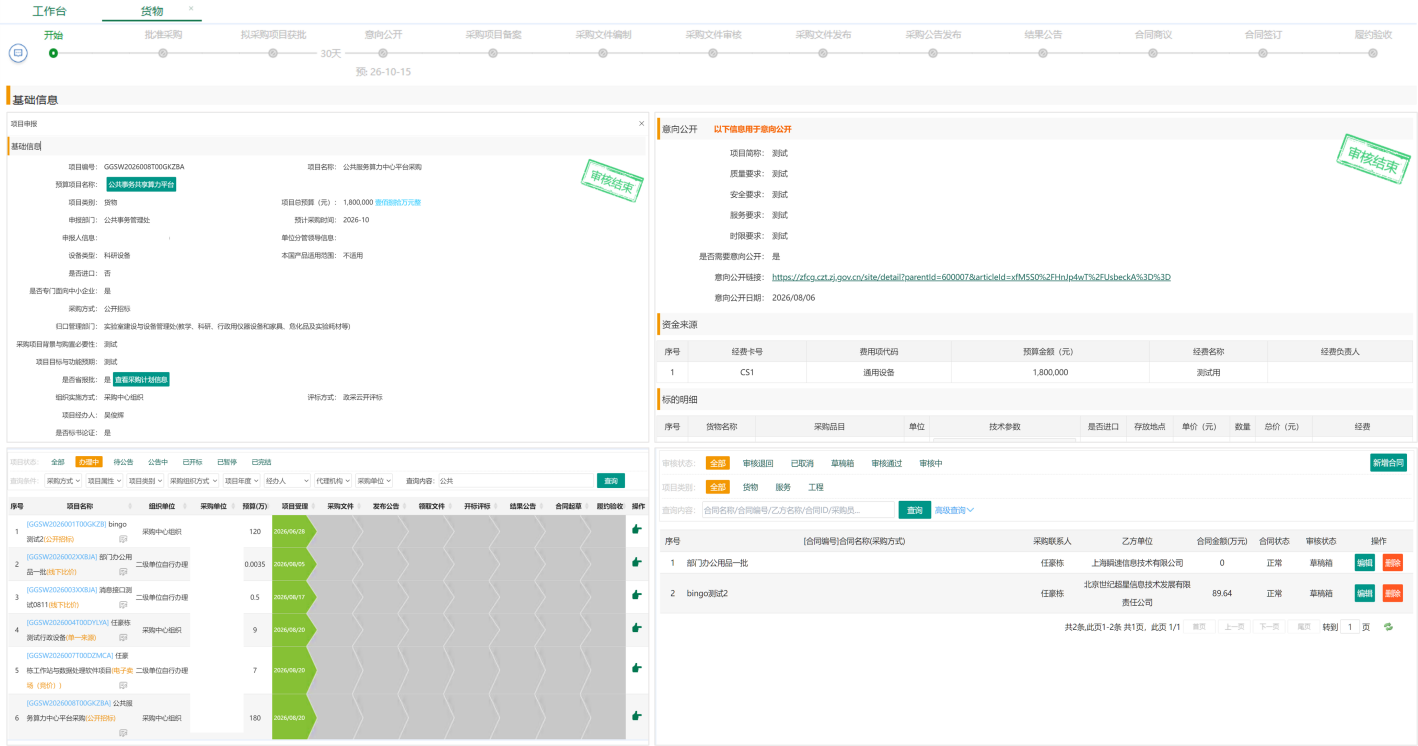Close the 项目申报 panel with x icon
This screenshot has width=1418, height=746.
(x=642, y=123)
